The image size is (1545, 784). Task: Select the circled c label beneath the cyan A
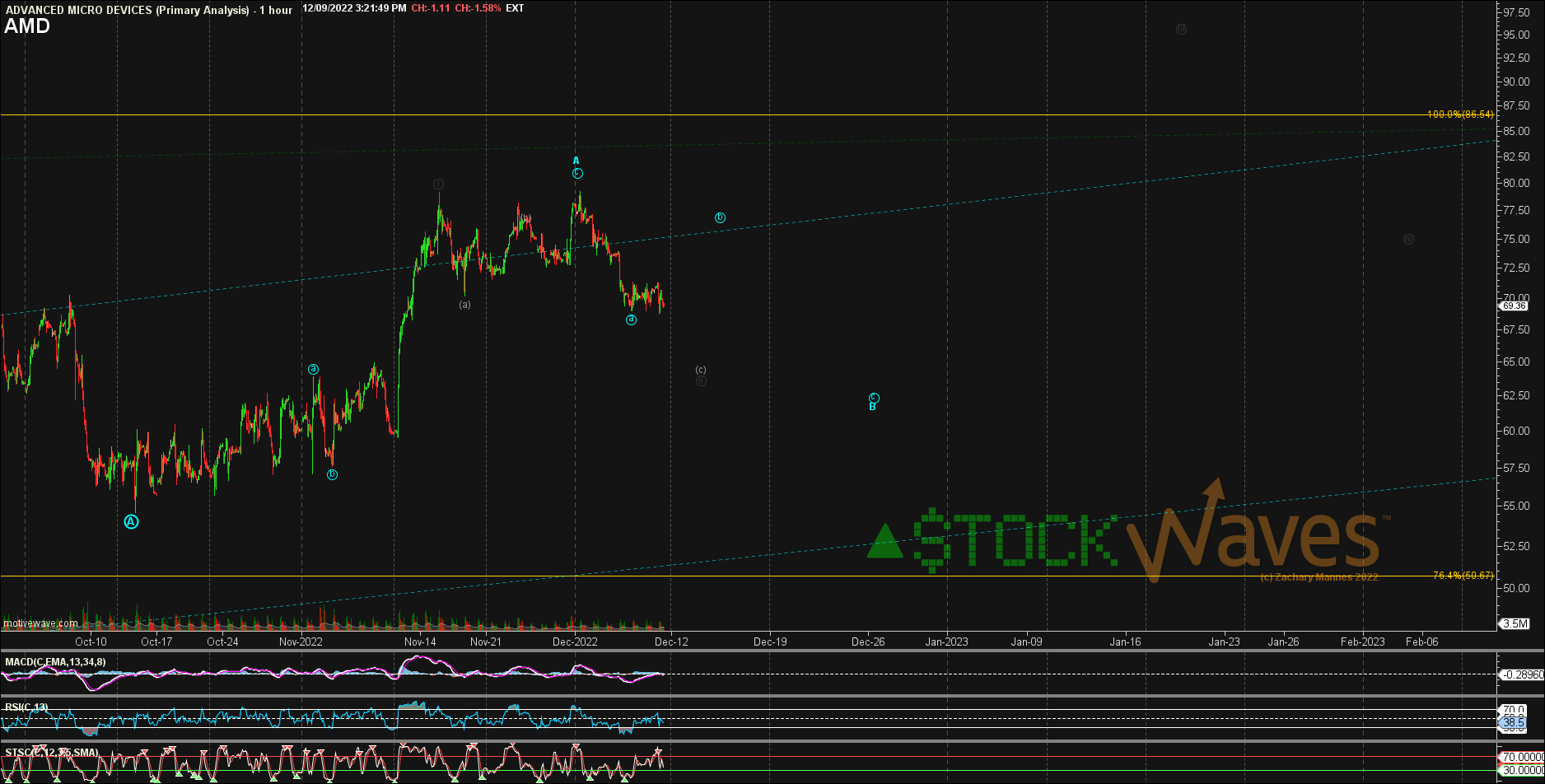[578, 173]
